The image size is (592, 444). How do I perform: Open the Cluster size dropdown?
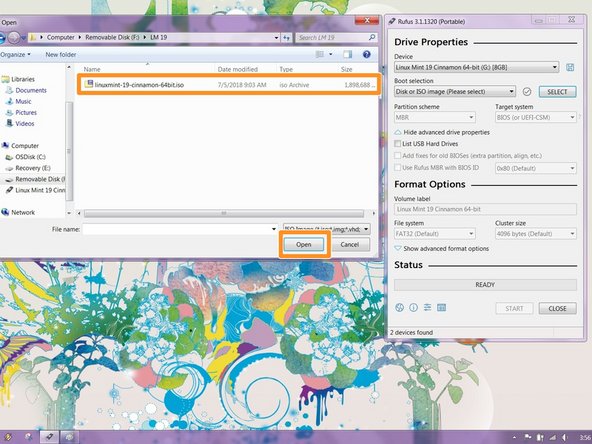(536, 234)
